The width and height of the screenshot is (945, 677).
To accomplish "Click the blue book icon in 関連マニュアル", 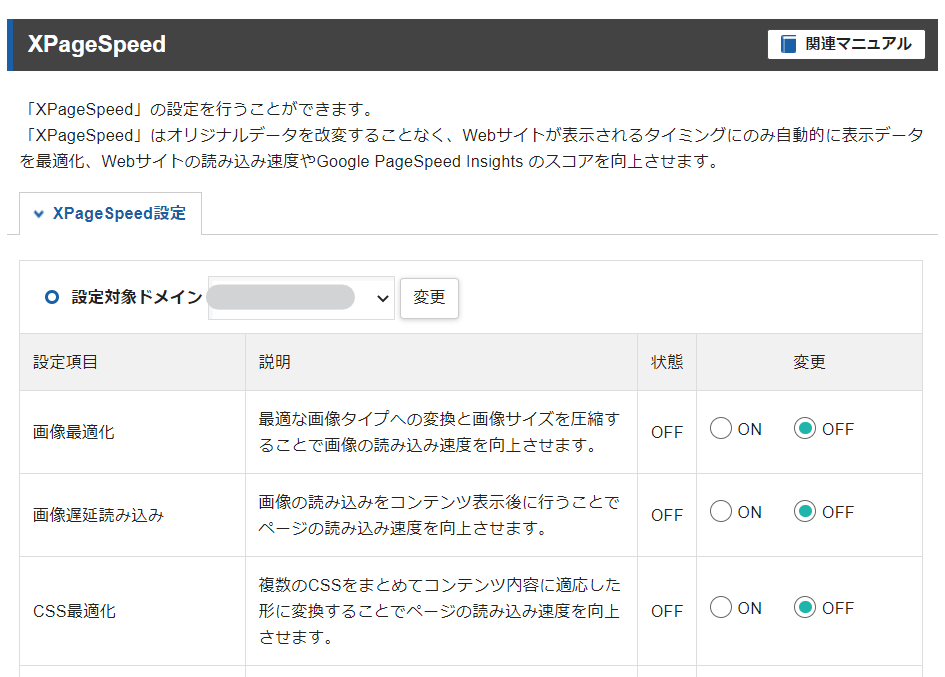I will [788, 44].
